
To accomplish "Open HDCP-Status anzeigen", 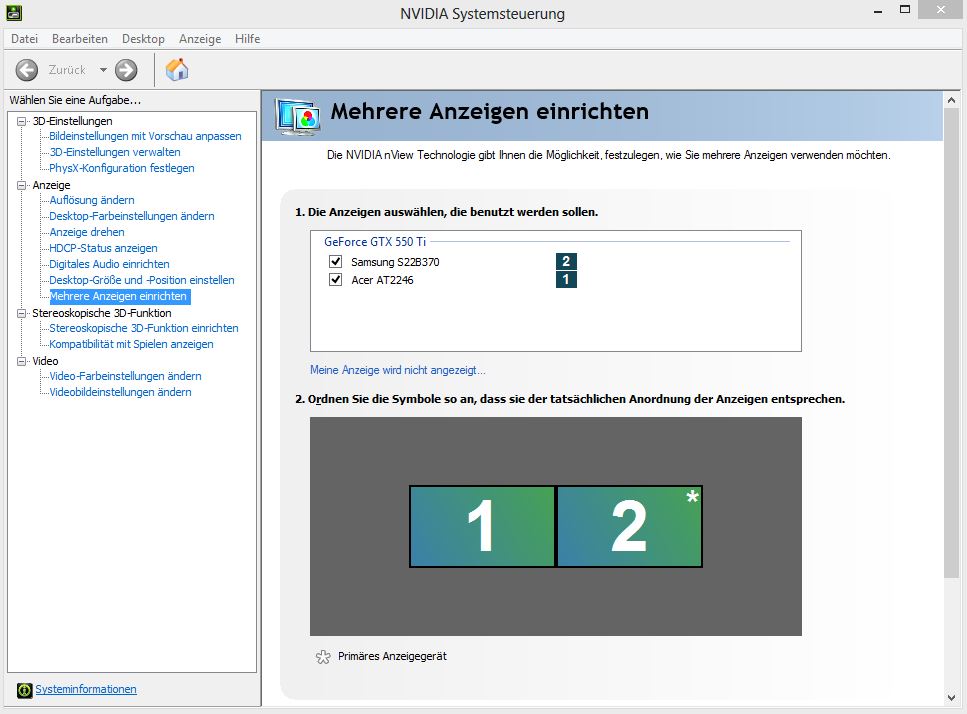I will pos(103,248).
